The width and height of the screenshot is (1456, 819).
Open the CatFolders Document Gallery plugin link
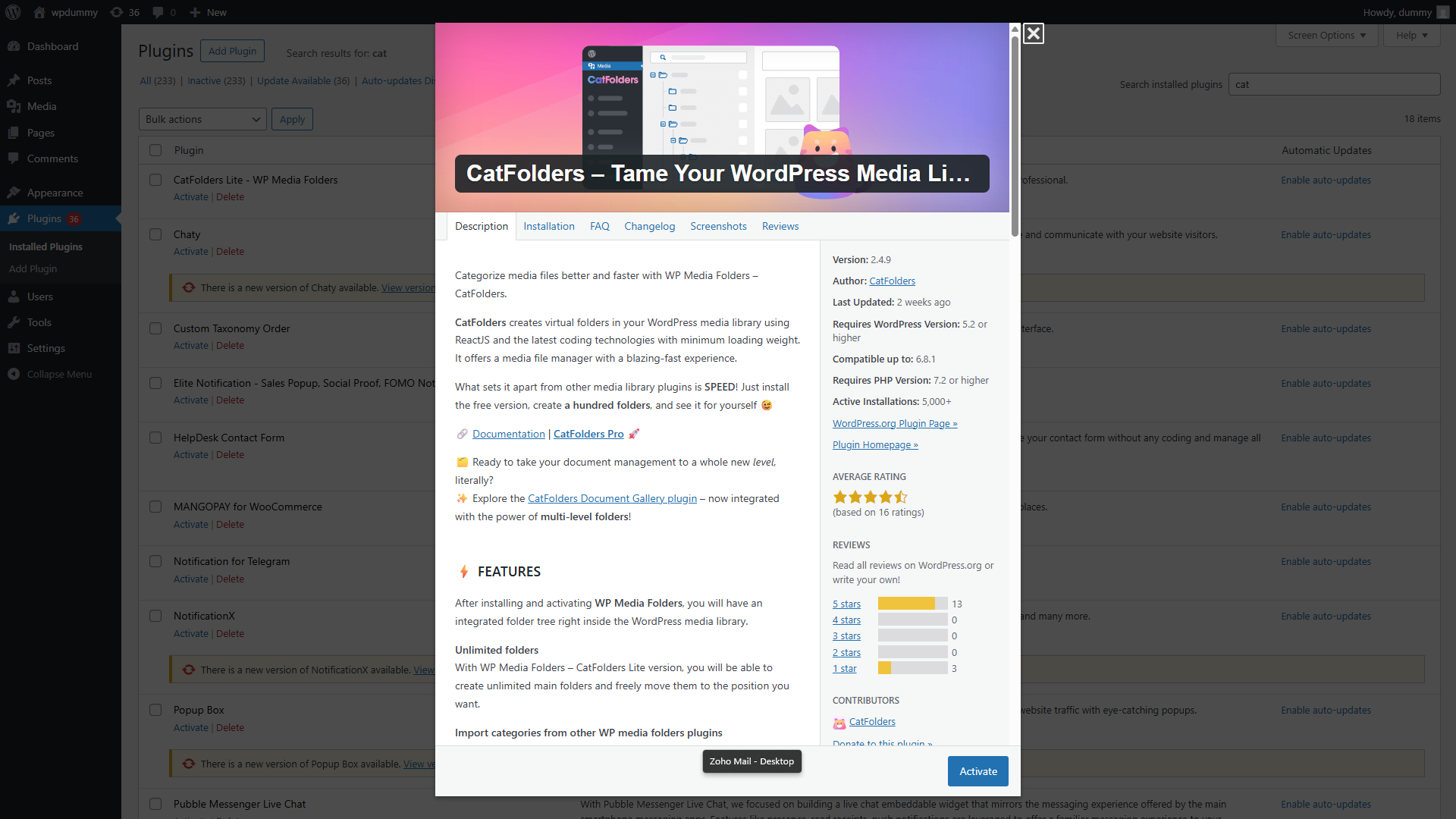pos(612,498)
